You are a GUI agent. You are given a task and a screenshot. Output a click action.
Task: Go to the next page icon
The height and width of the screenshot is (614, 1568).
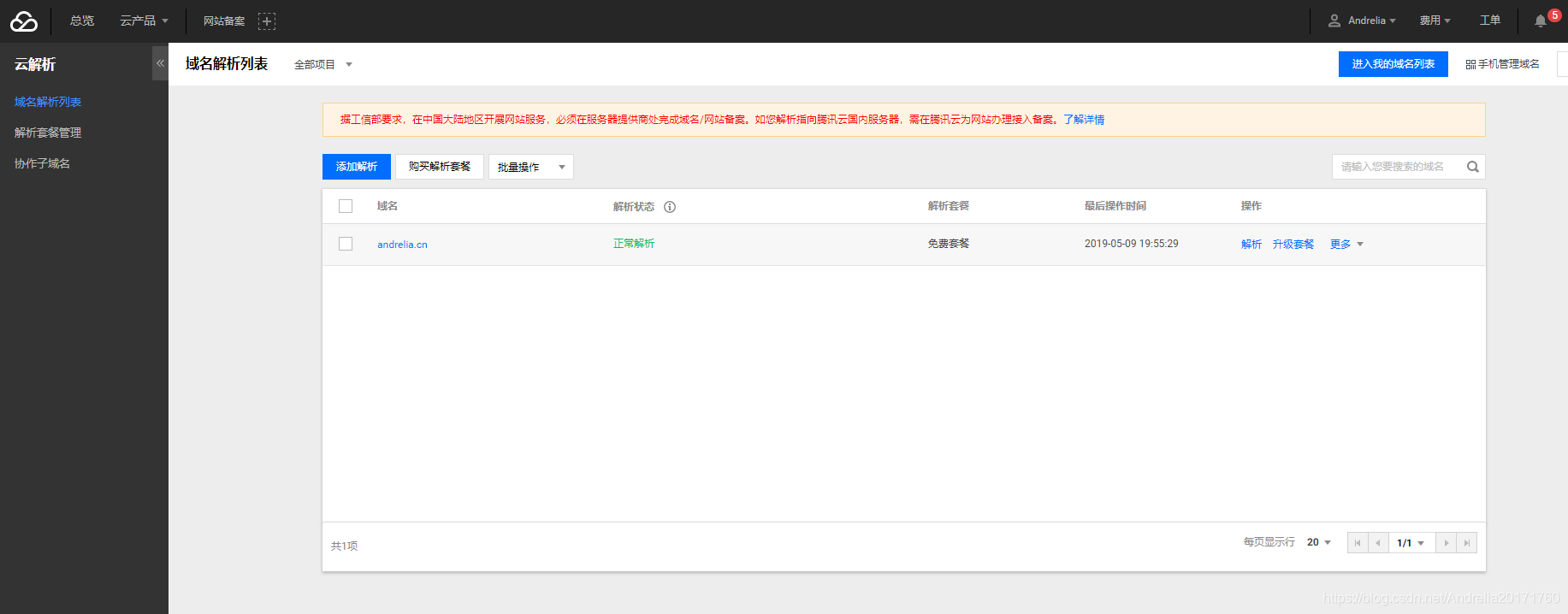(1447, 543)
